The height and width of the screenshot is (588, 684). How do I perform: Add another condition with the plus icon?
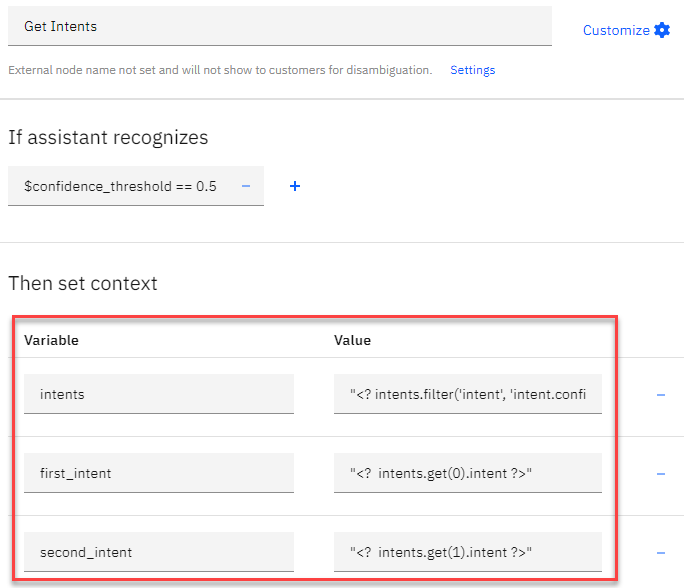click(295, 186)
